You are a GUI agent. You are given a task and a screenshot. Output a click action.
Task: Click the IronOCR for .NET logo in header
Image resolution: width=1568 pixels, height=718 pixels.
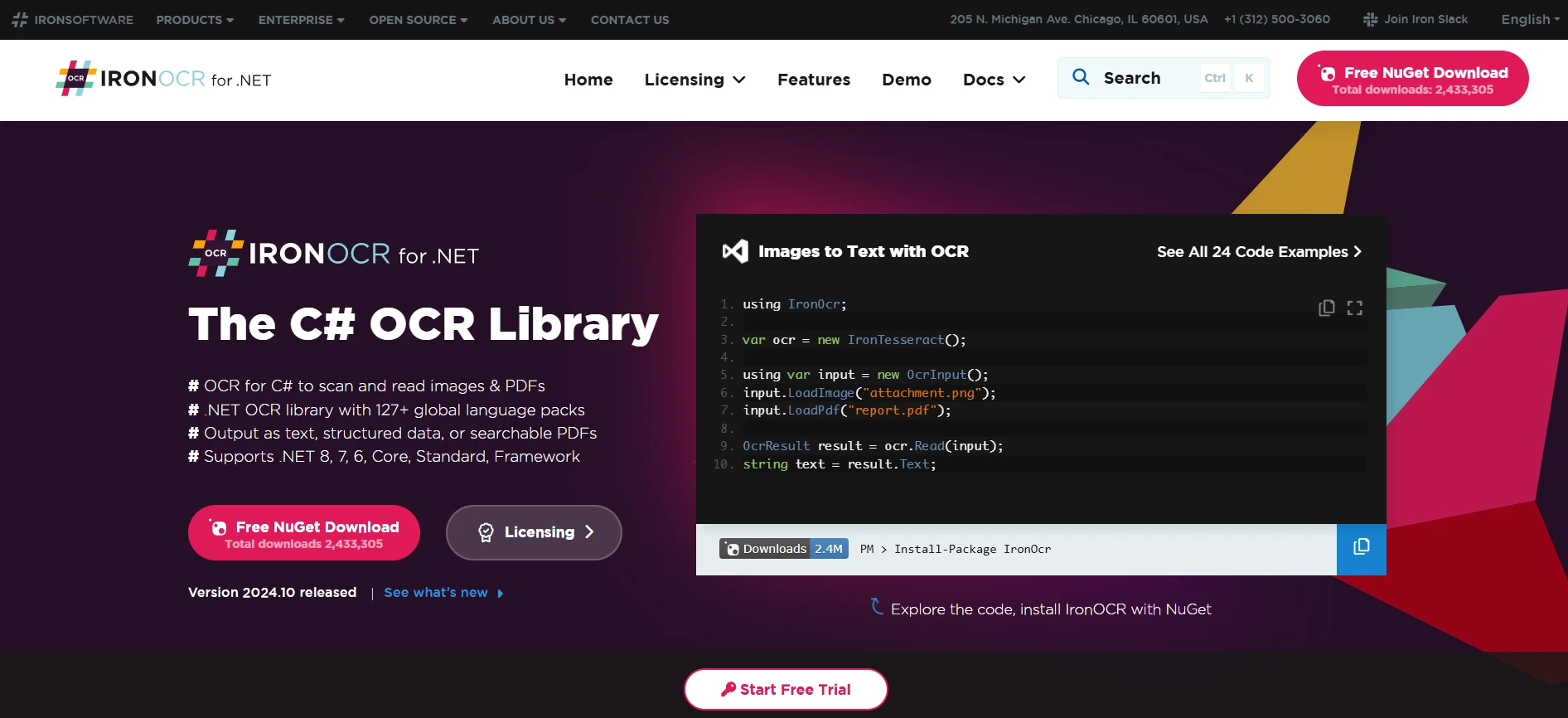(x=163, y=80)
